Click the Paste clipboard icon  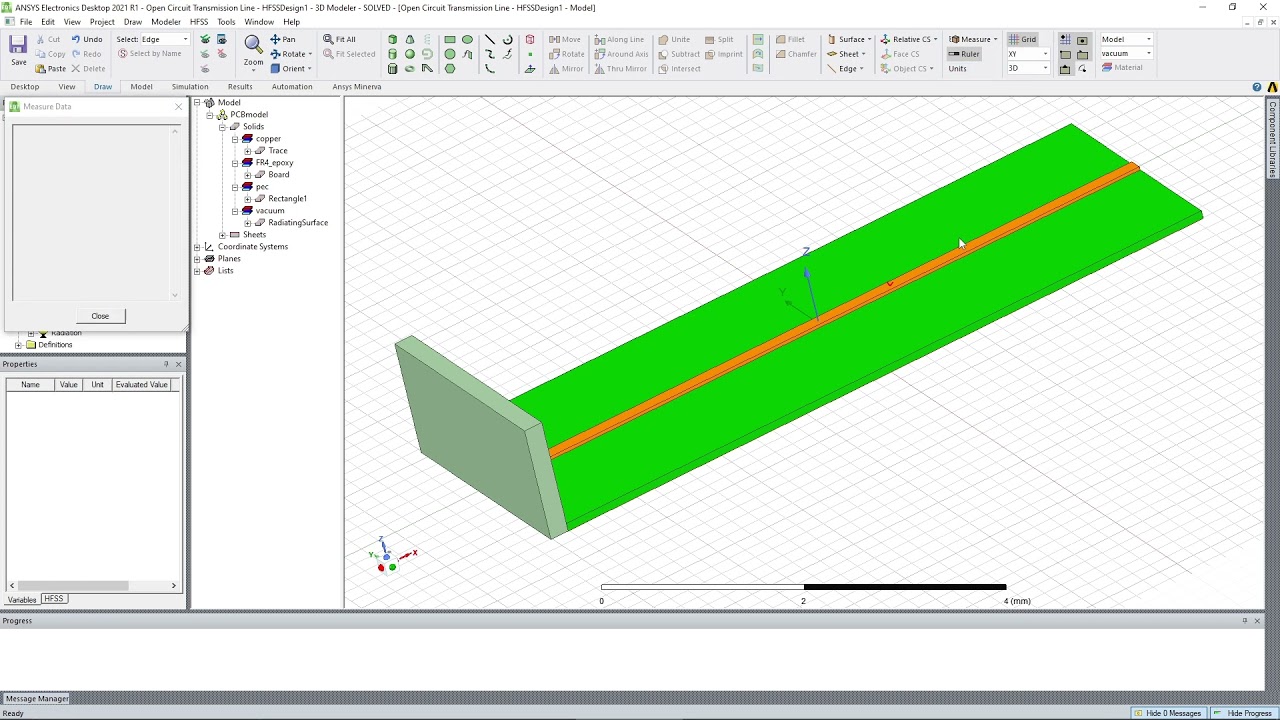click(x=40, y=69)
